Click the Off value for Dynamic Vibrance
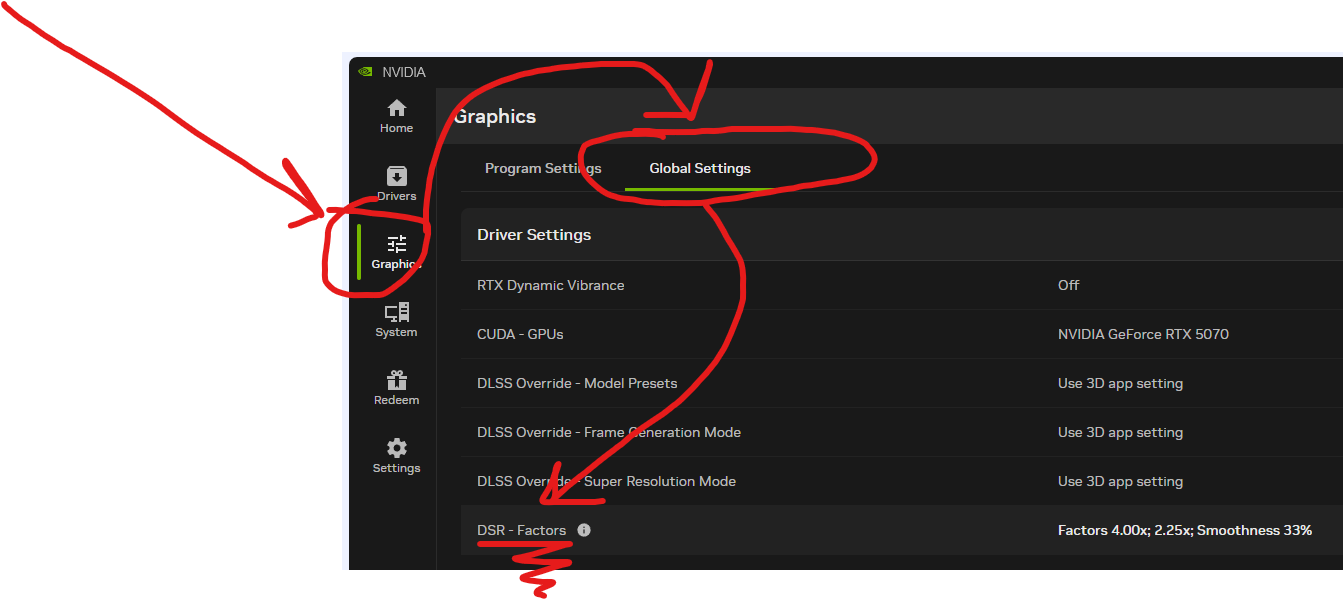Screen dimensions: 1343x599 (1068, 285)
